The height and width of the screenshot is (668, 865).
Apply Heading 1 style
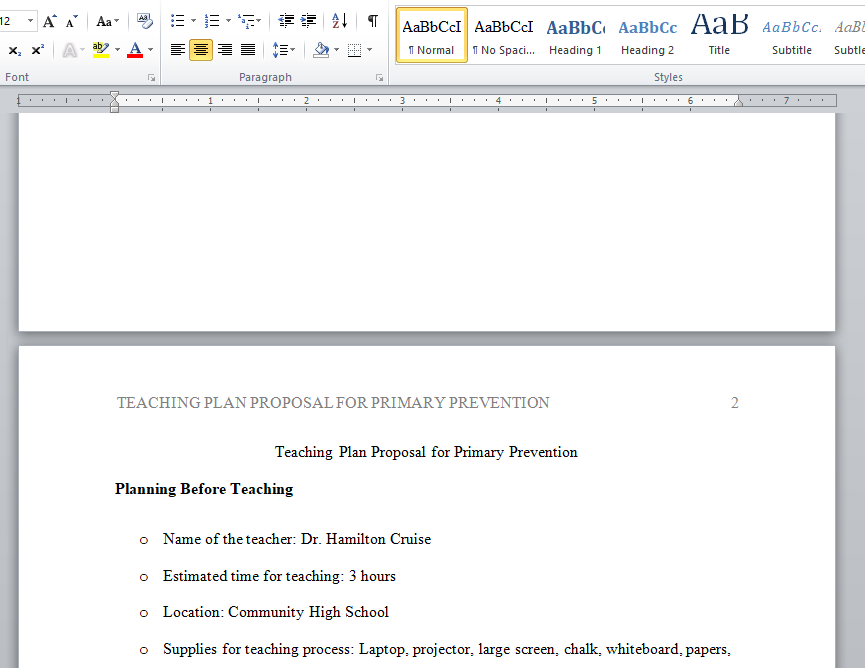tap(575, 35)
